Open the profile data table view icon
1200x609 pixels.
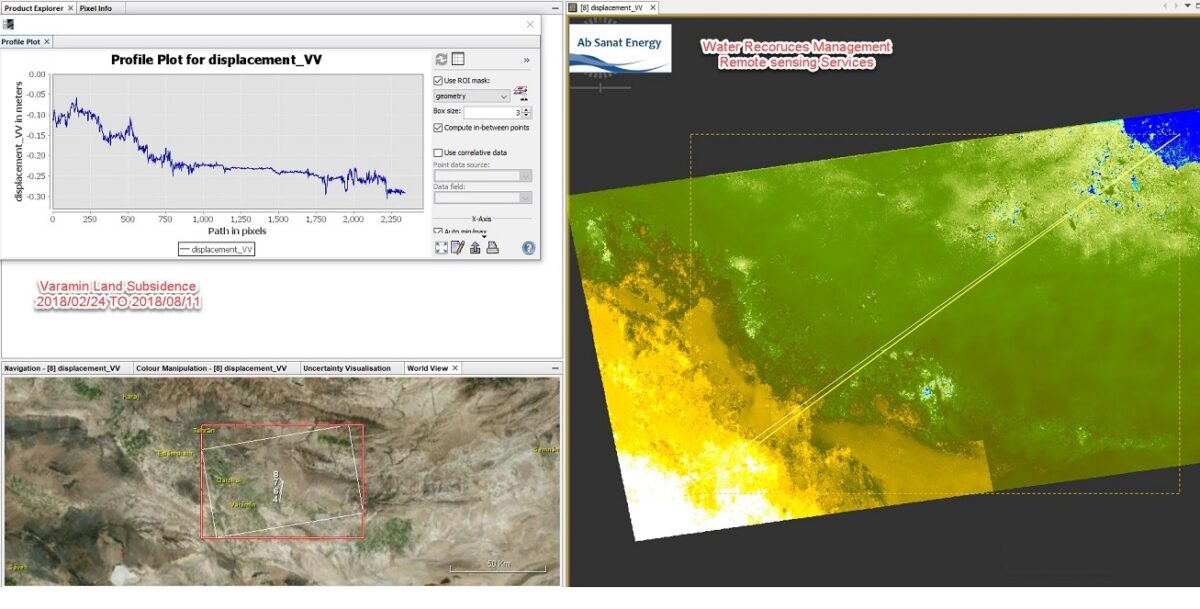click(458, 60)
